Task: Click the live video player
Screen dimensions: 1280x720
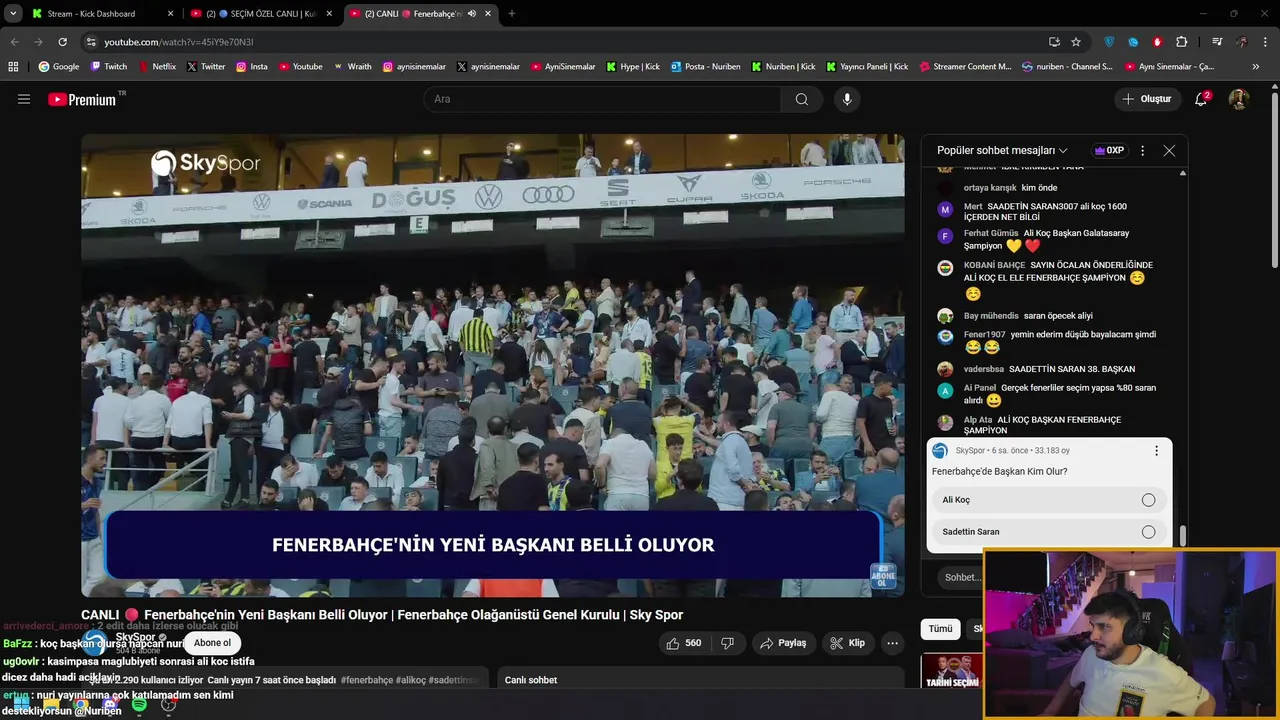Action: pos(493,366)
